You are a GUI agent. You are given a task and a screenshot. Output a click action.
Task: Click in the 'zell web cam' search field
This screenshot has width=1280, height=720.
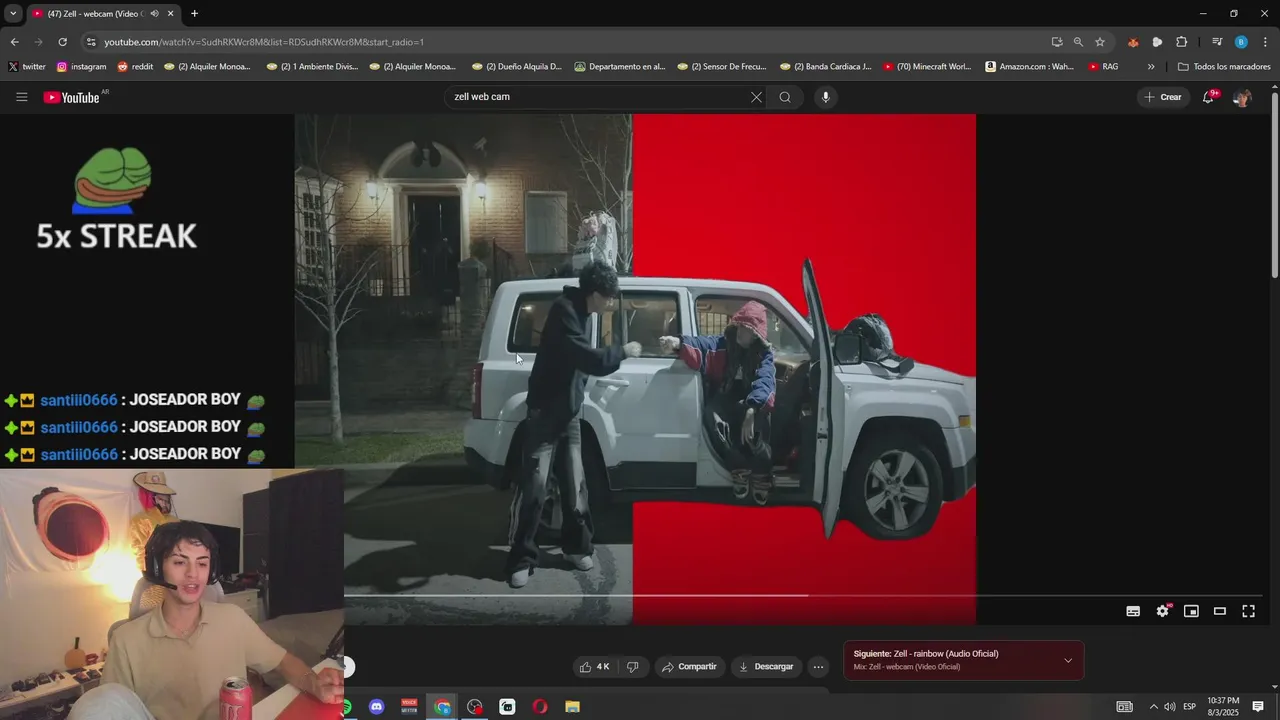[598, 97]
